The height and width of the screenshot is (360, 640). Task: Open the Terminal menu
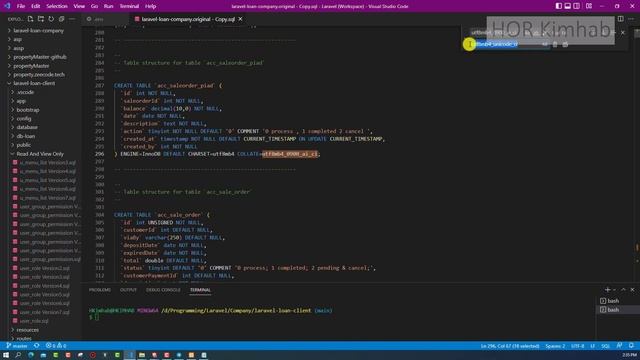pos(129,6)
